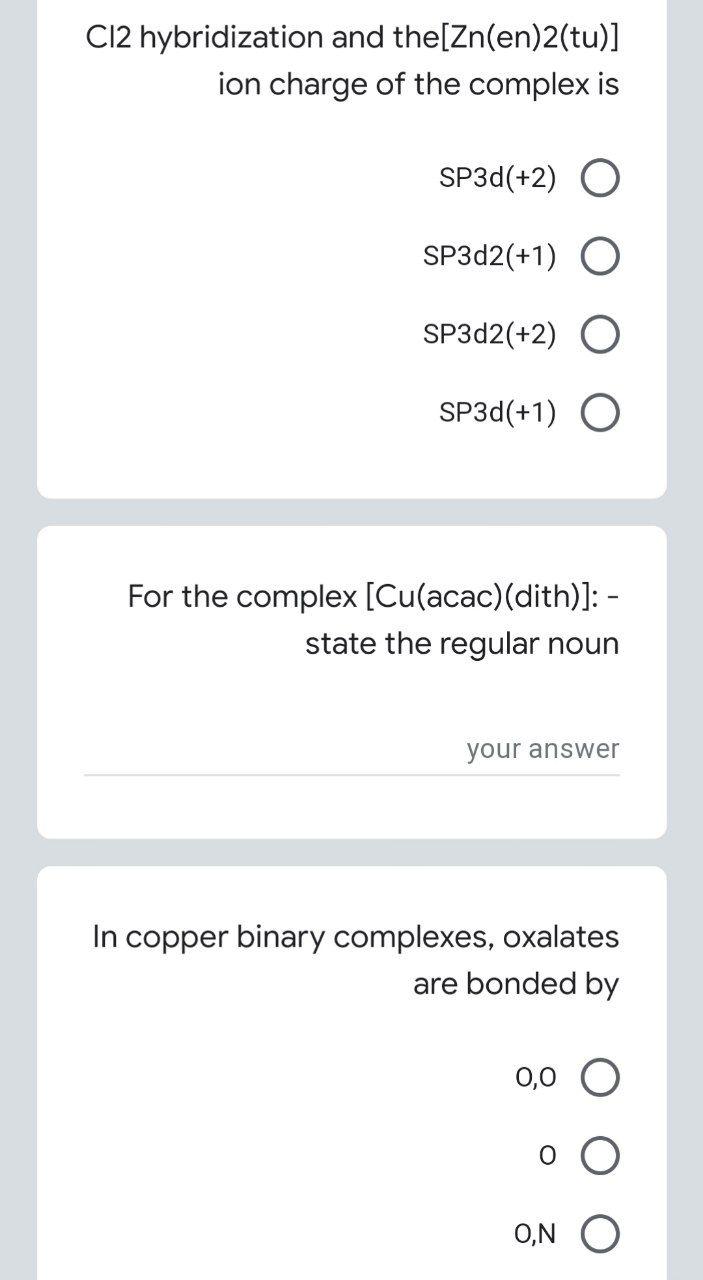Viewport: 703px width, 1280px height.
Task: Pick the radio button beside SP3d(+1)
Action: [599, 411]
